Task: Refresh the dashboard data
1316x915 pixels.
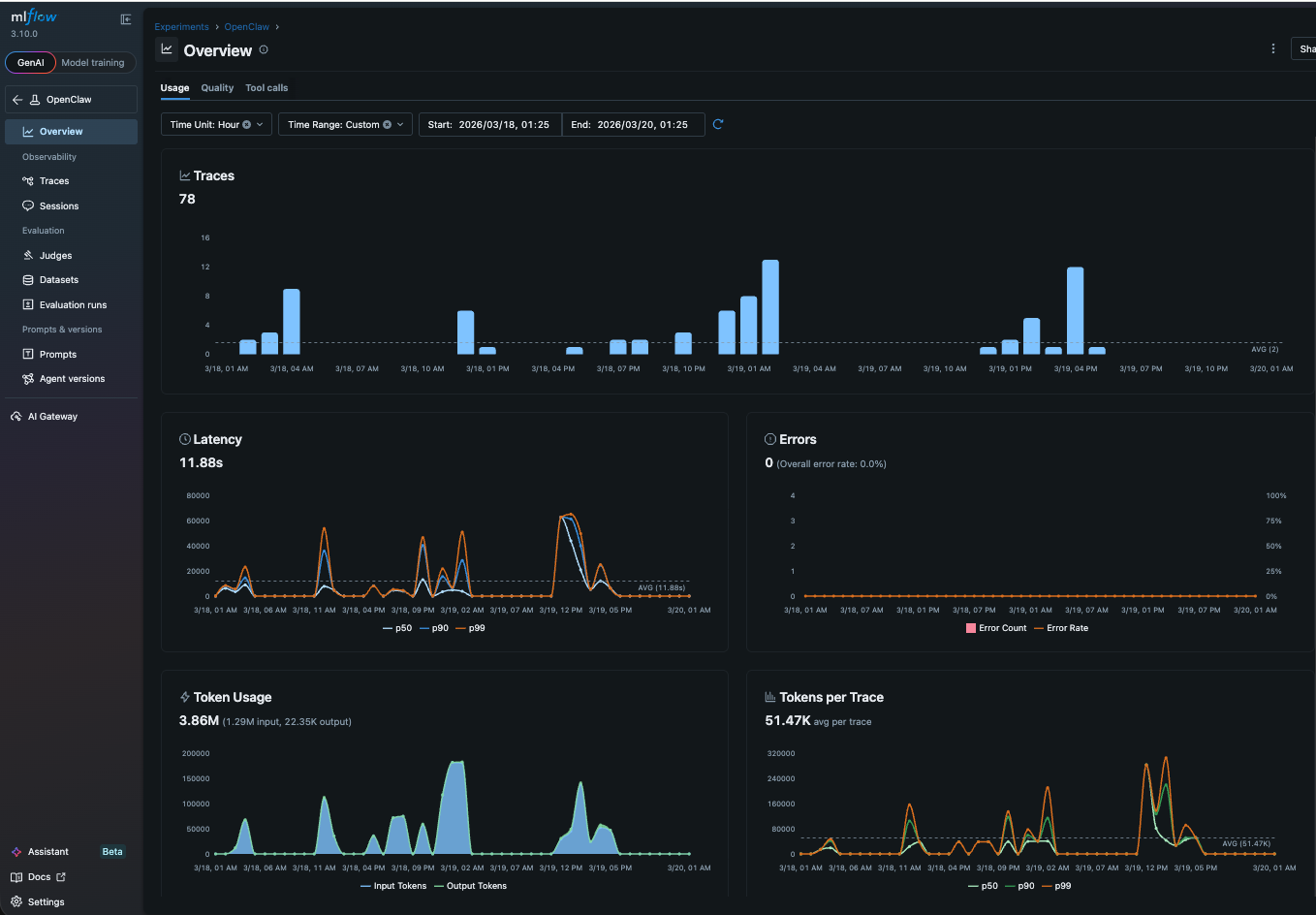Action: click(x=717, y=124)
